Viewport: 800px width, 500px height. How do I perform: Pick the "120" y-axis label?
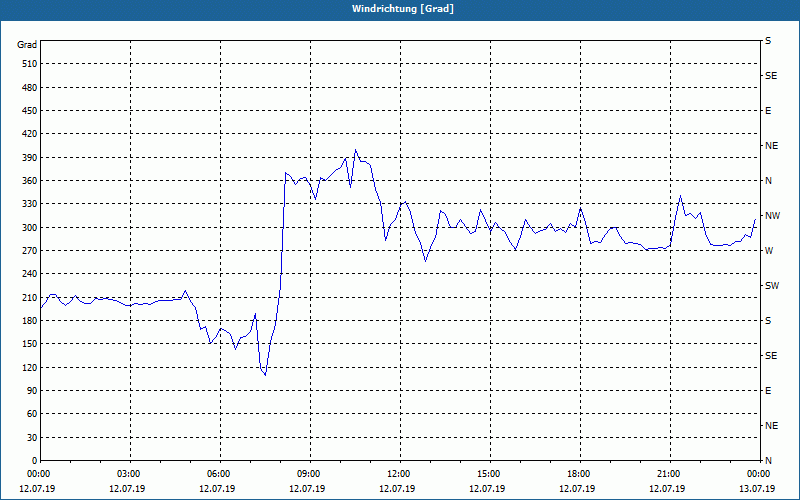point(30,367)
